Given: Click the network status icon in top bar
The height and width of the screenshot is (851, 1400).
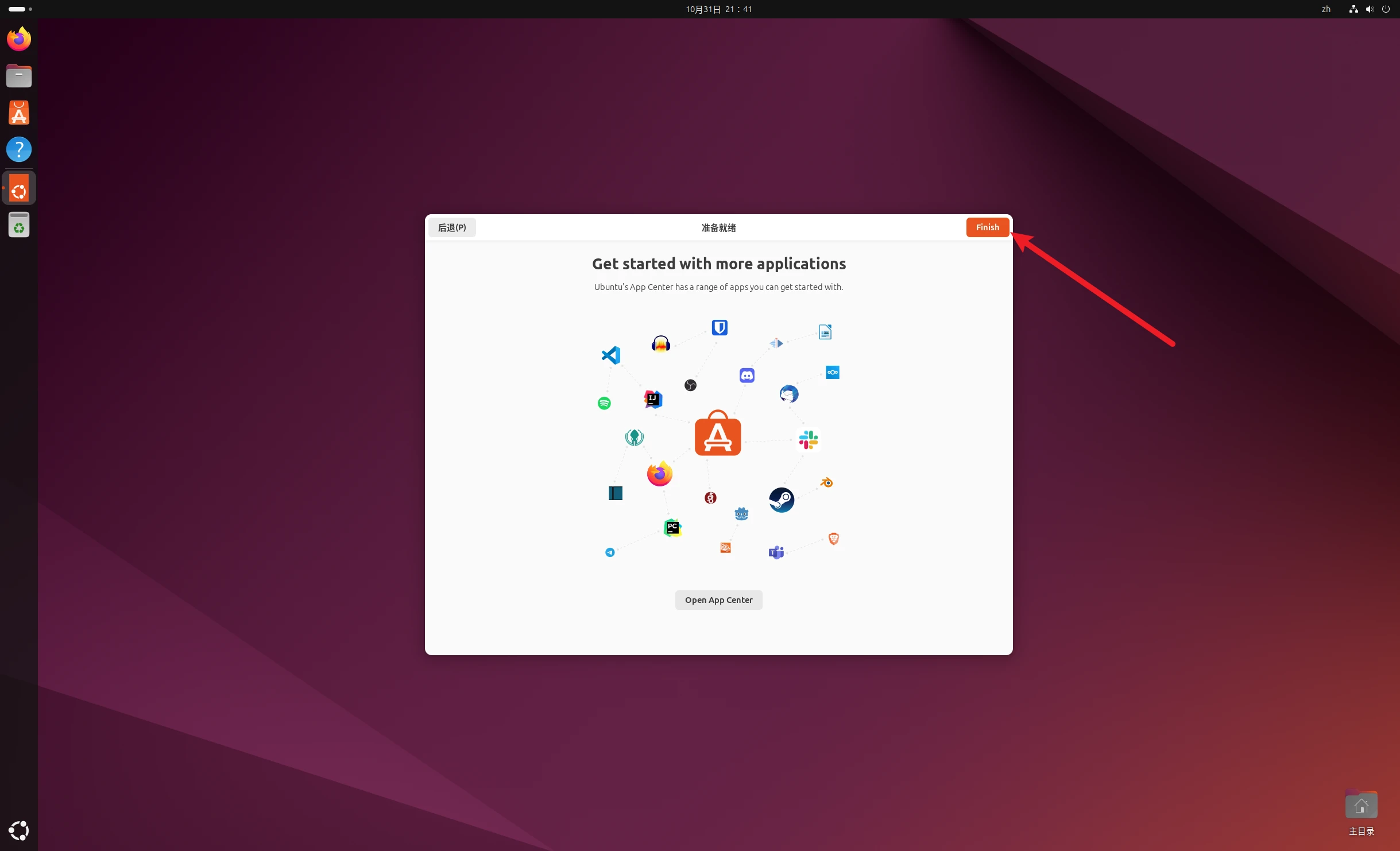Looking at the screenshot, I should pos(1353,9).
